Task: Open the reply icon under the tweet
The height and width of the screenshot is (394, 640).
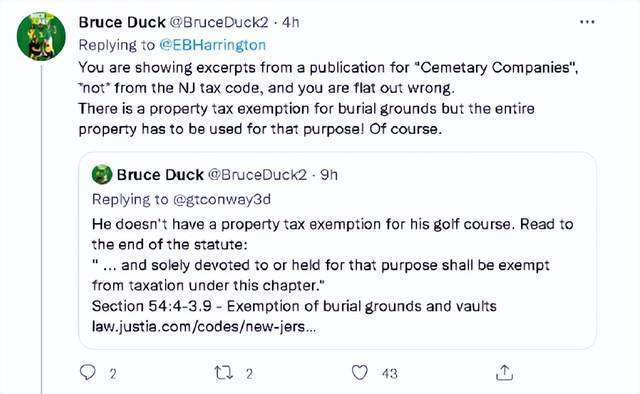Action: point(87,372)
